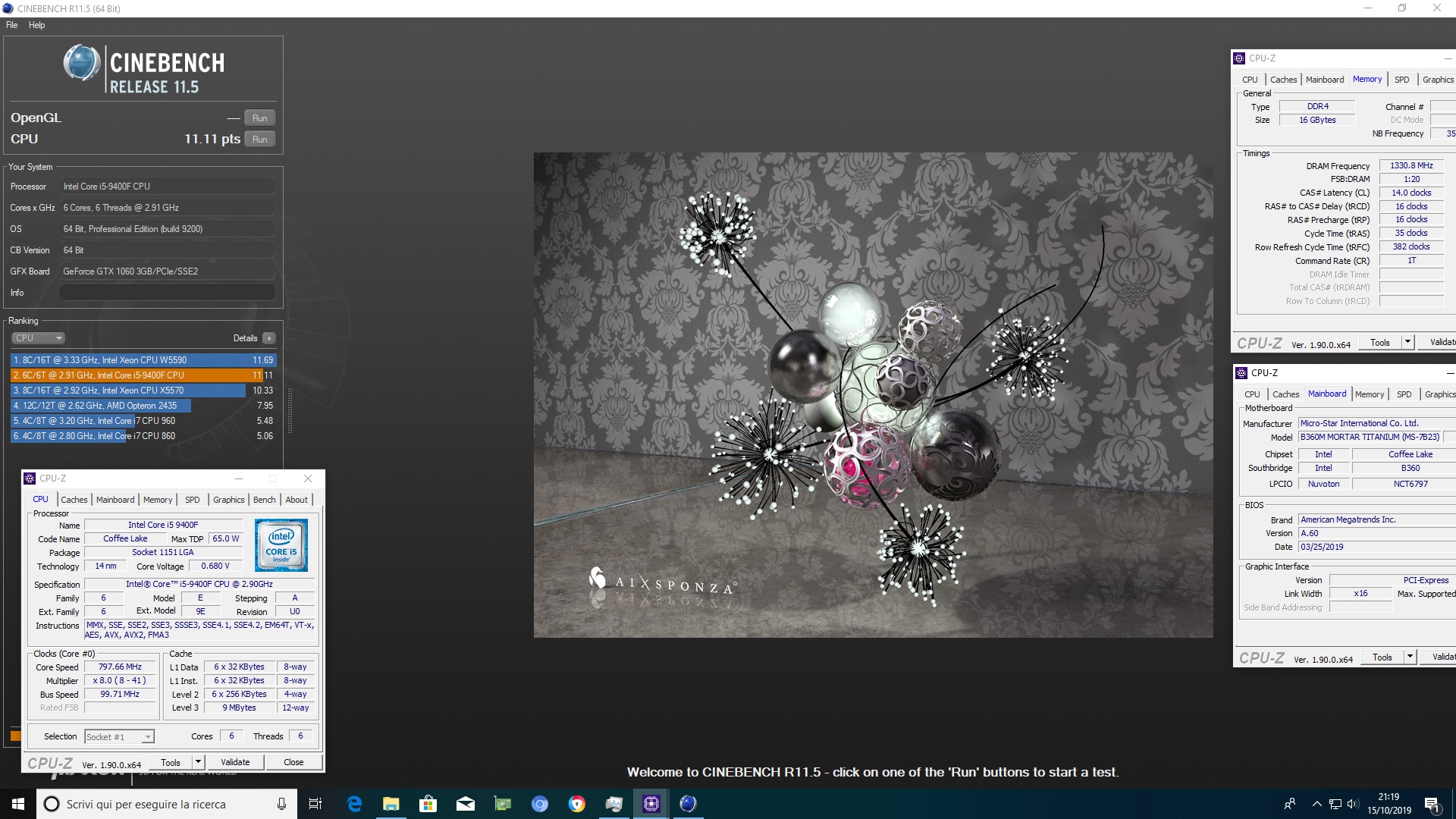Open Task View from the taskbar
The image size is (1456, 819).
click(315, 804)
